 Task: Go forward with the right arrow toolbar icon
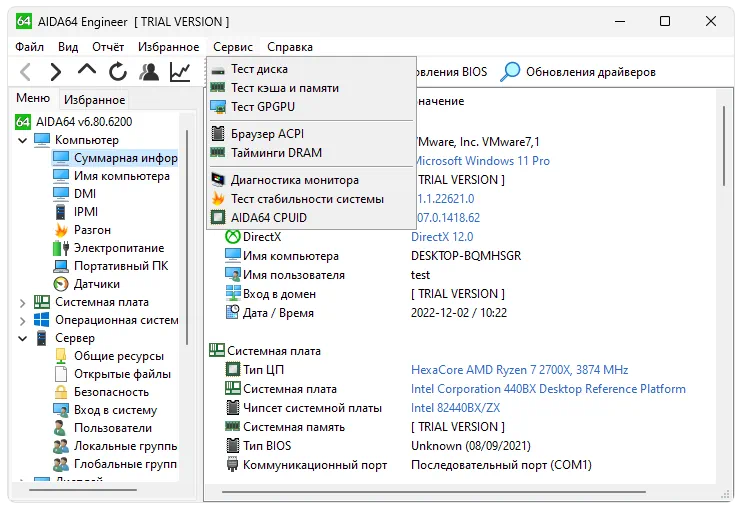(x=55, y=72)
